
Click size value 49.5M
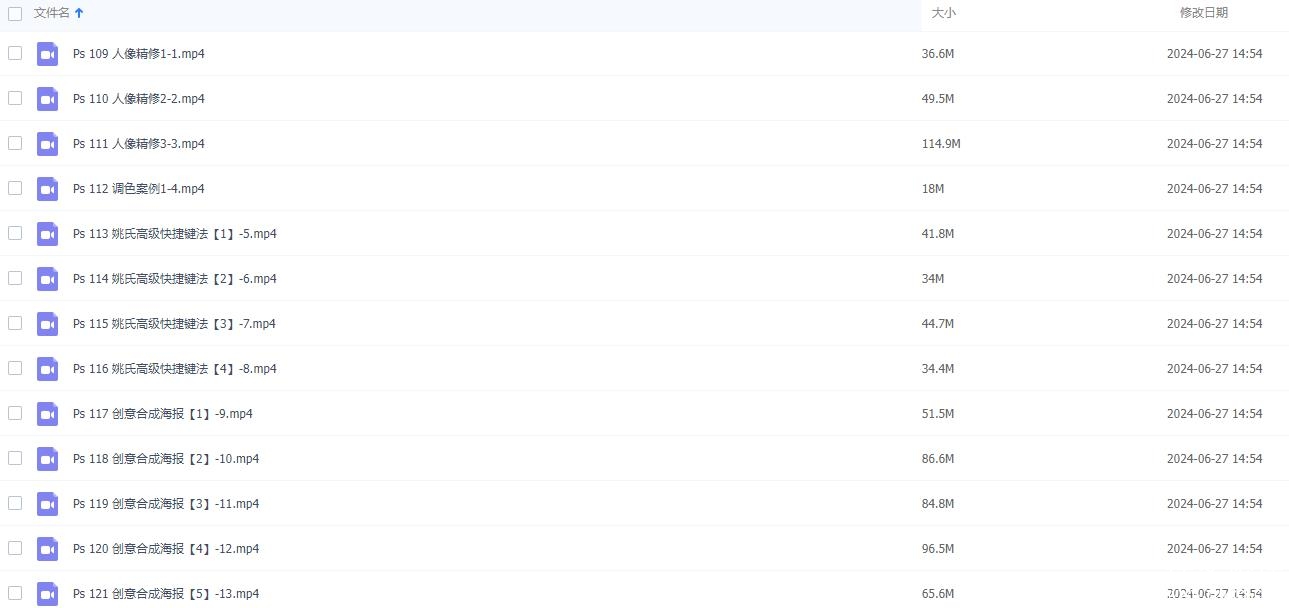pyautogui.click(x=938, y=99)
